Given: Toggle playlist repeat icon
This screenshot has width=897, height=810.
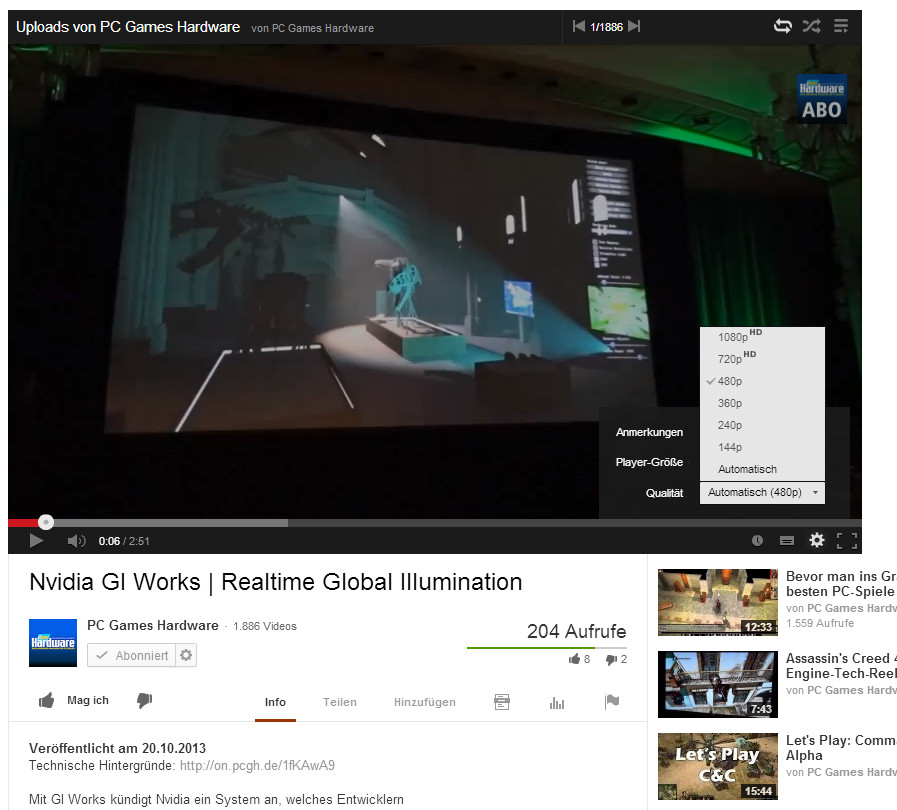Looking at the screenshot, I should pos(783,26).
